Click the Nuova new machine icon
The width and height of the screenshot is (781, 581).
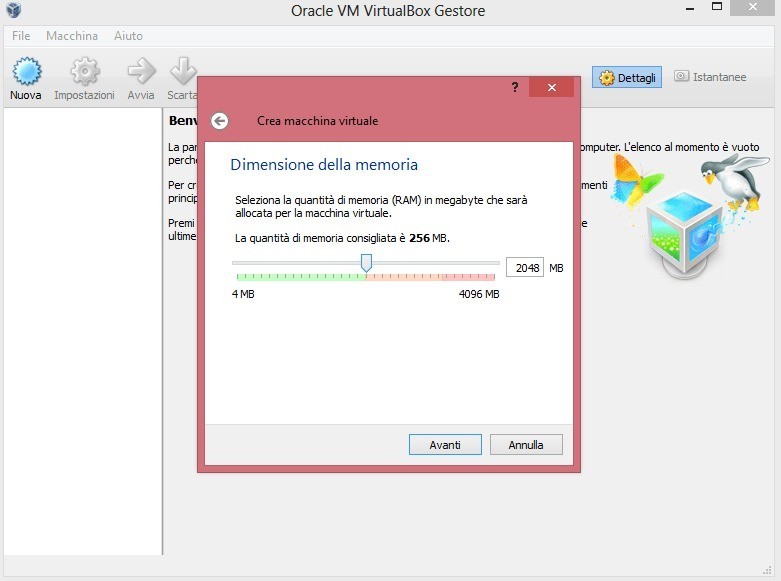pyautogui.click(x=26, y=74)
